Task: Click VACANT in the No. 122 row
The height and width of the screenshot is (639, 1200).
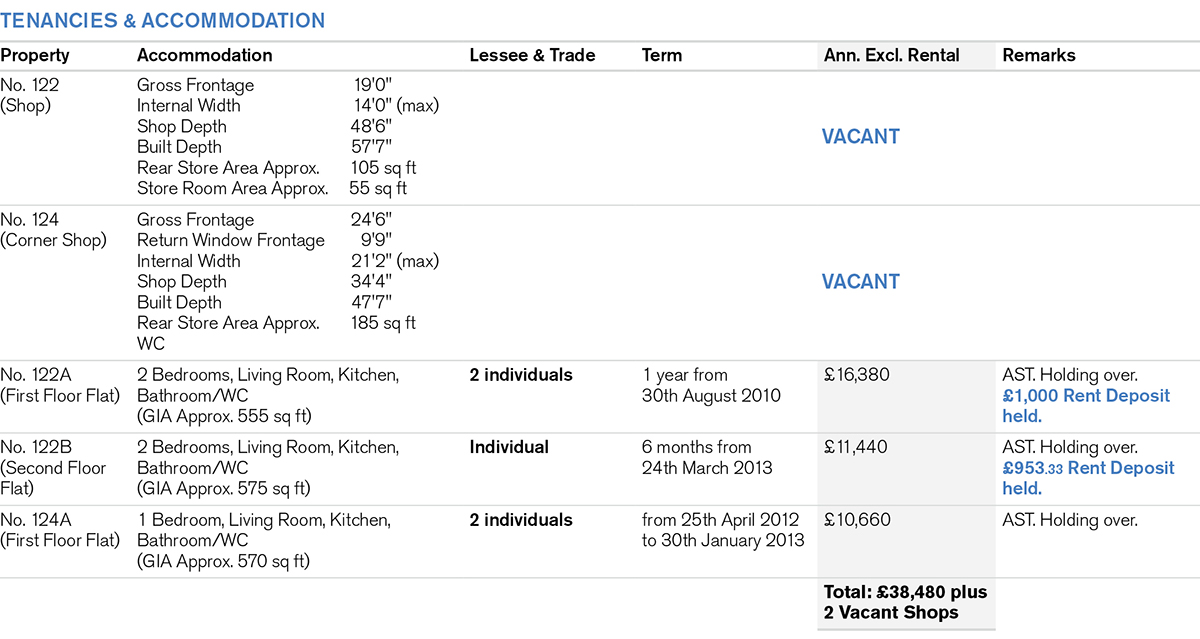Action: coord(860,137)
